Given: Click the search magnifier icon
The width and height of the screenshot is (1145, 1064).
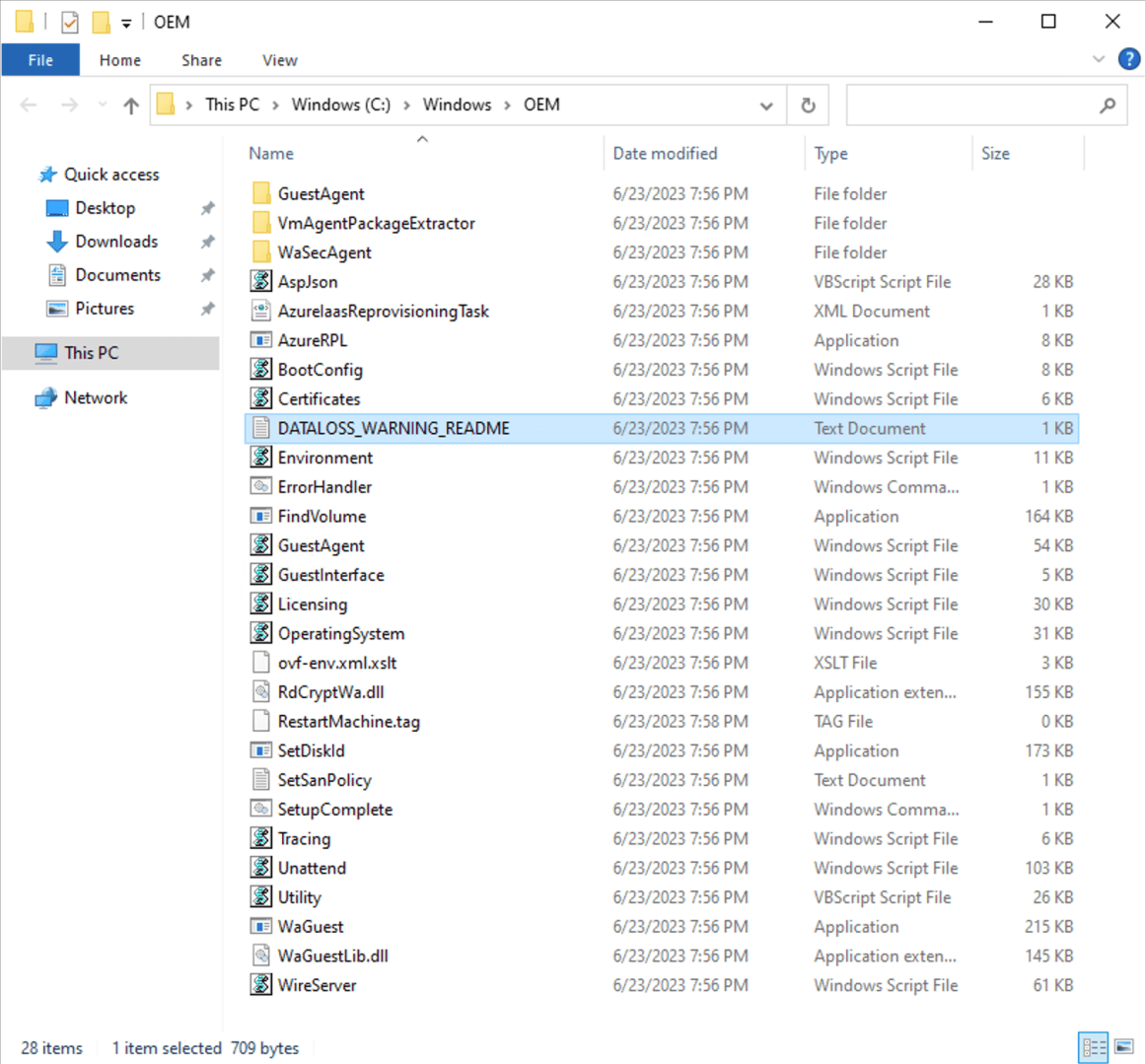Looking at the screenshot, I should [x=1108, y=106].
